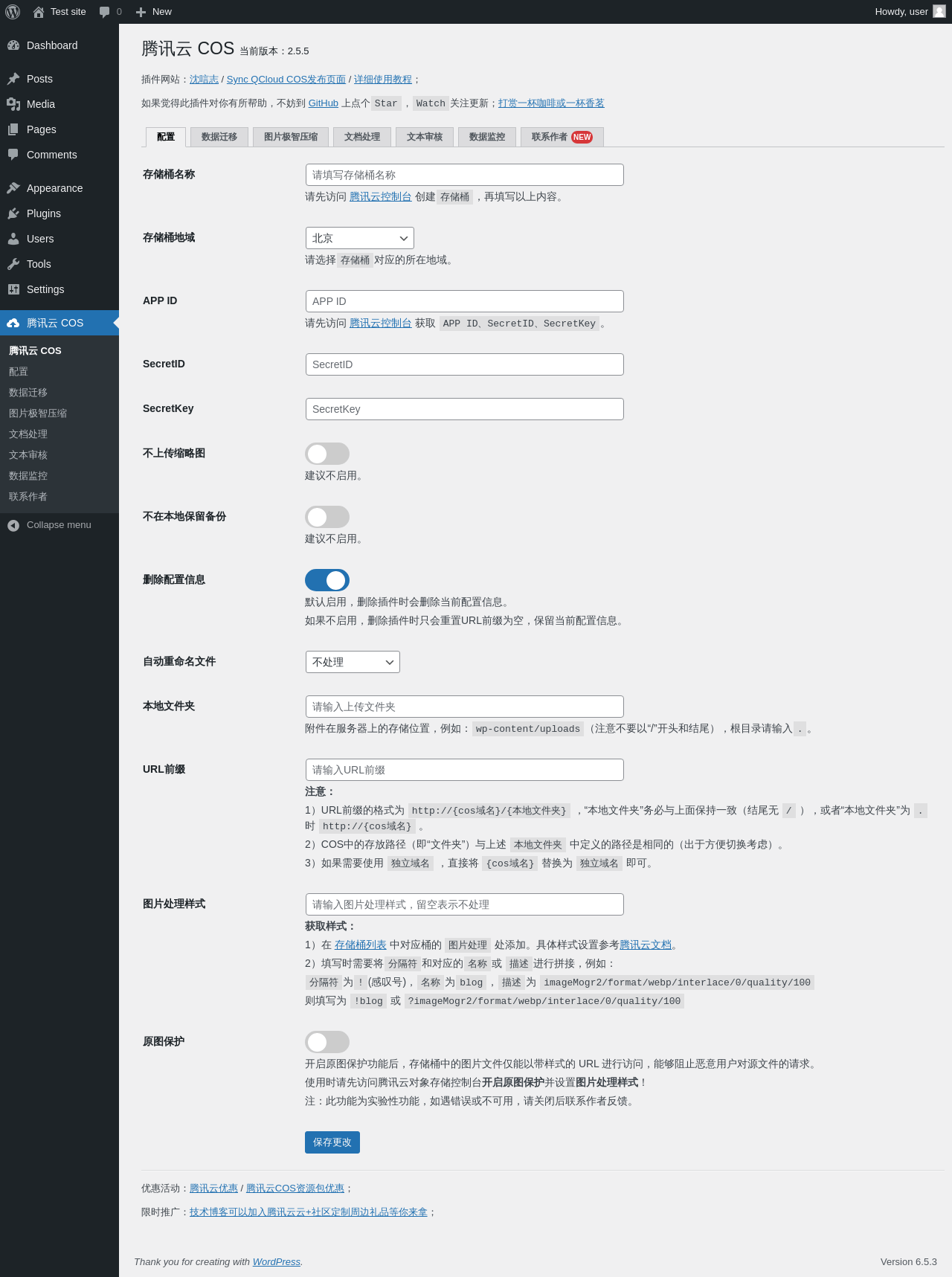
Task: Switch to the 配置 tab
Action: 166,137
